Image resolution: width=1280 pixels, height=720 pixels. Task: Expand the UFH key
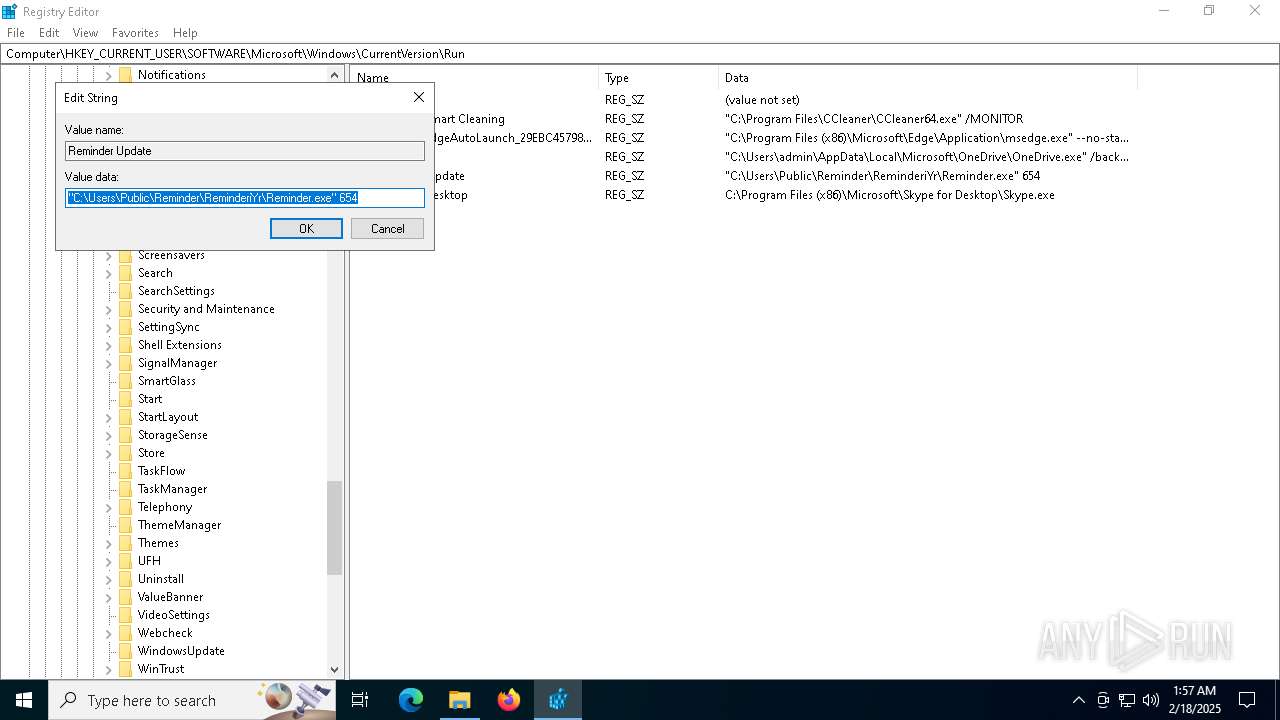pyautogui.click(x=109, y=561)
